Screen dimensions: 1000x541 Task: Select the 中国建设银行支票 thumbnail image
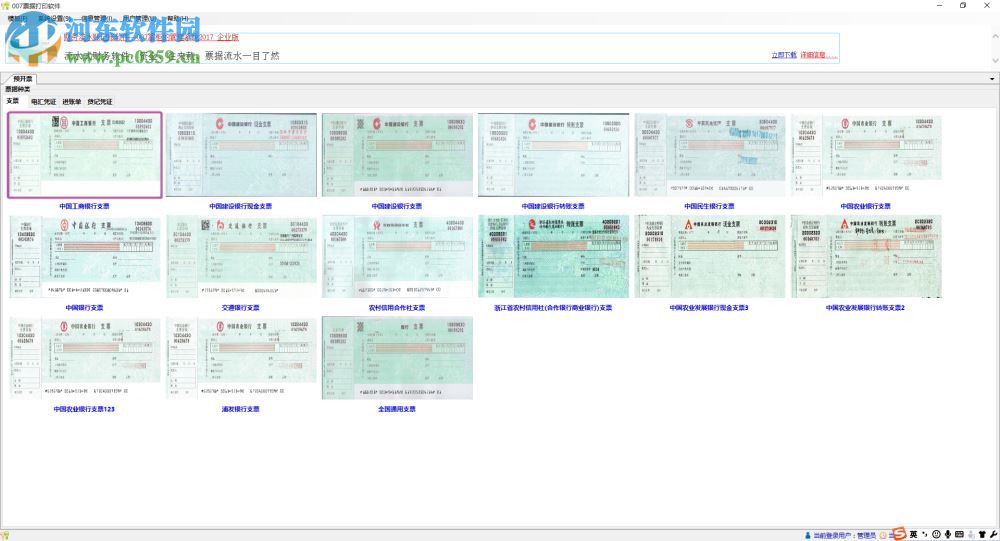pyautogui.click(x=397, y=155)
